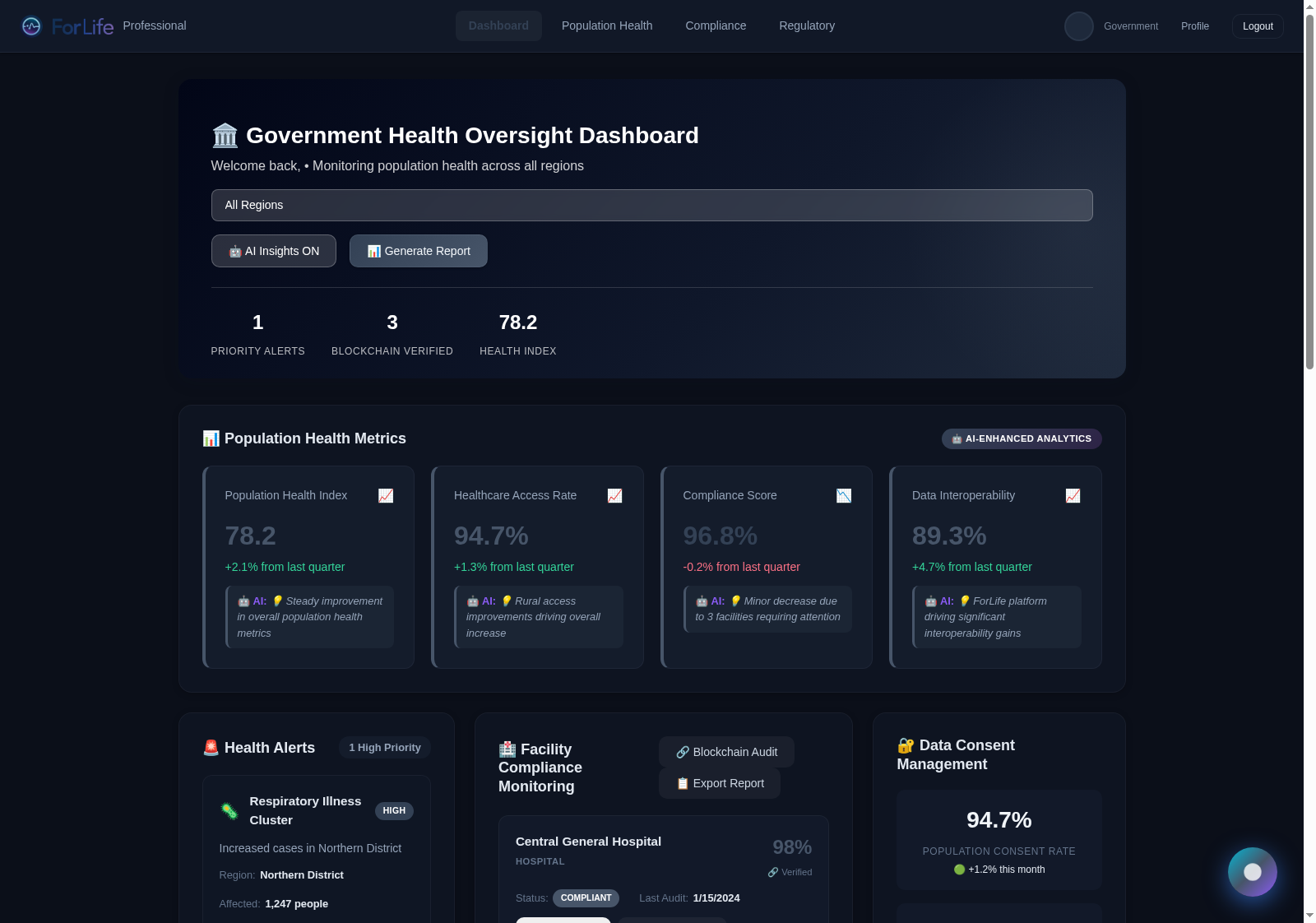Click the Healthcare Access Rate trend icon

coord(614,495)
